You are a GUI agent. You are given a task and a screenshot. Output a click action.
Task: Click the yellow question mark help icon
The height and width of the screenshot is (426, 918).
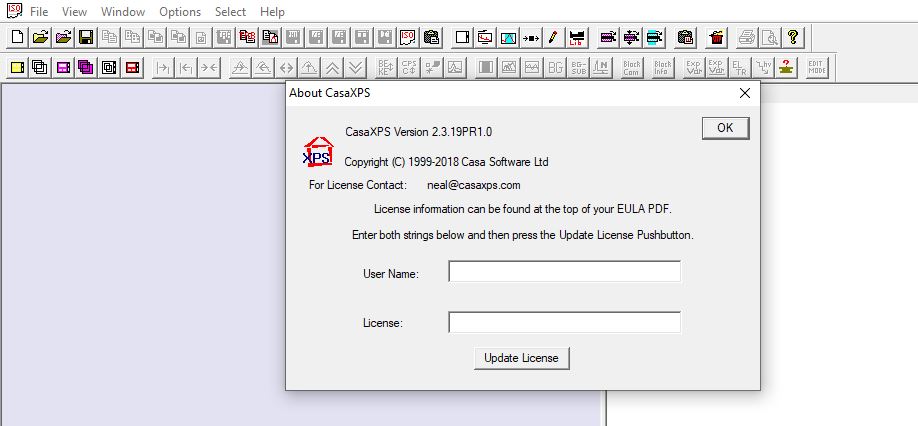pos(793,37)
